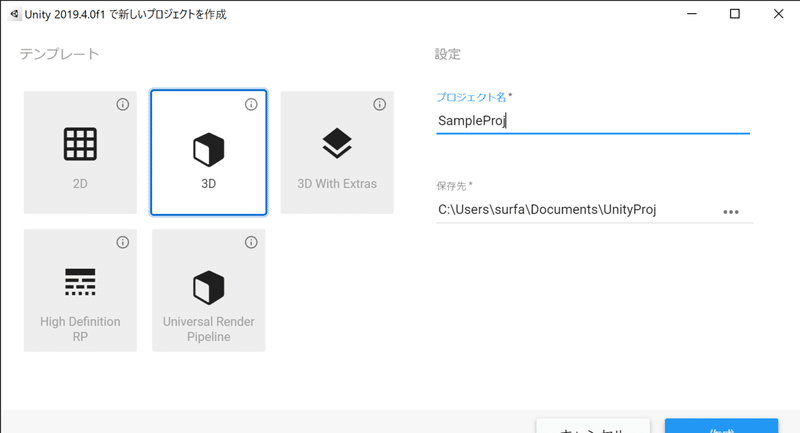Click the 3D cube icon
This screenshot has height=433, width=800.
point(209,149)
